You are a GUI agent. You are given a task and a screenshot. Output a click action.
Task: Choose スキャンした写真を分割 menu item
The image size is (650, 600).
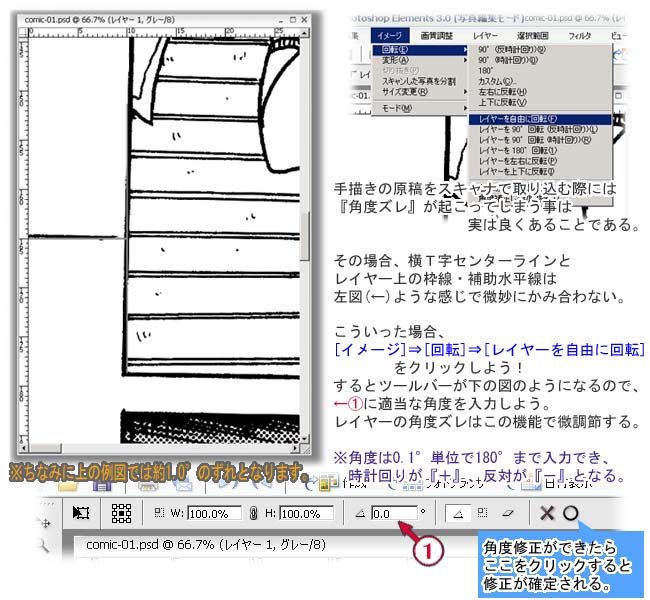click(420, 81)
